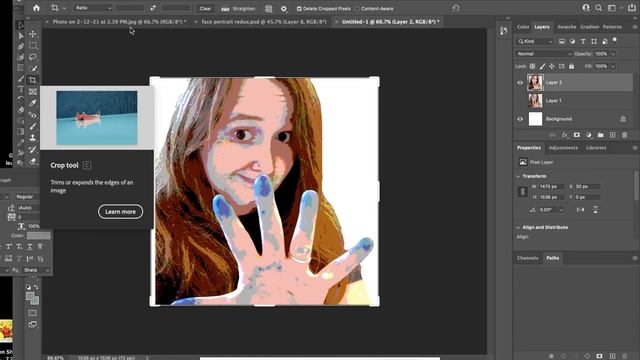Switch to the Channels tab
Image resolution: width=640 pixels, height=360 pixels.
click(527, 258)
